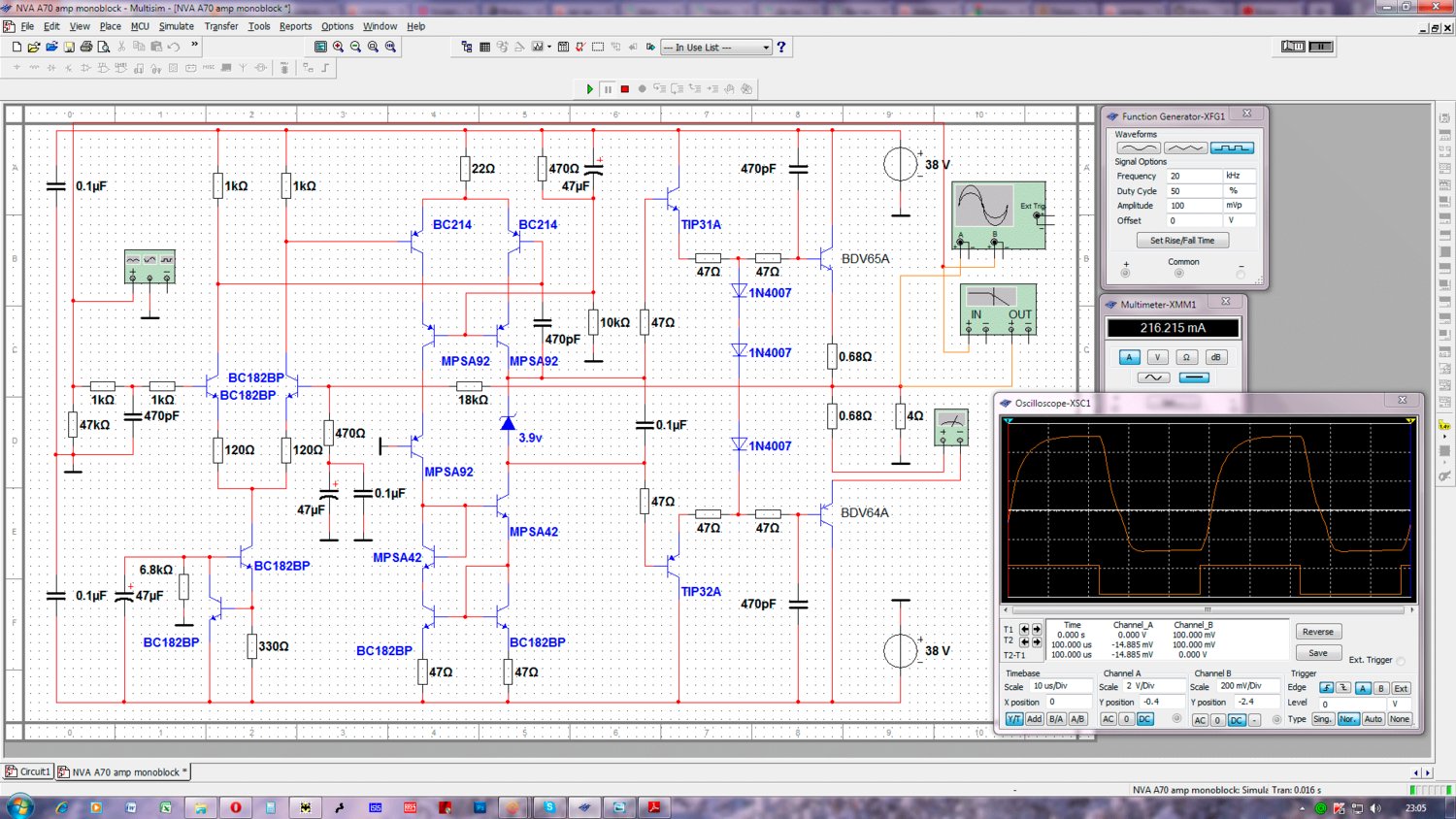Switch Multimeter to AC signal mode

(x=1153, y=377)
